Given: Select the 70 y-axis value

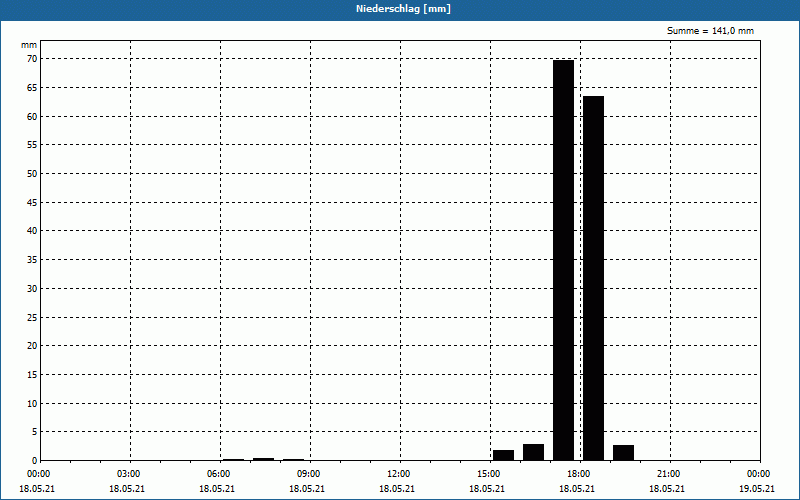Looking at the screenshot, I should tap(32, 59).
